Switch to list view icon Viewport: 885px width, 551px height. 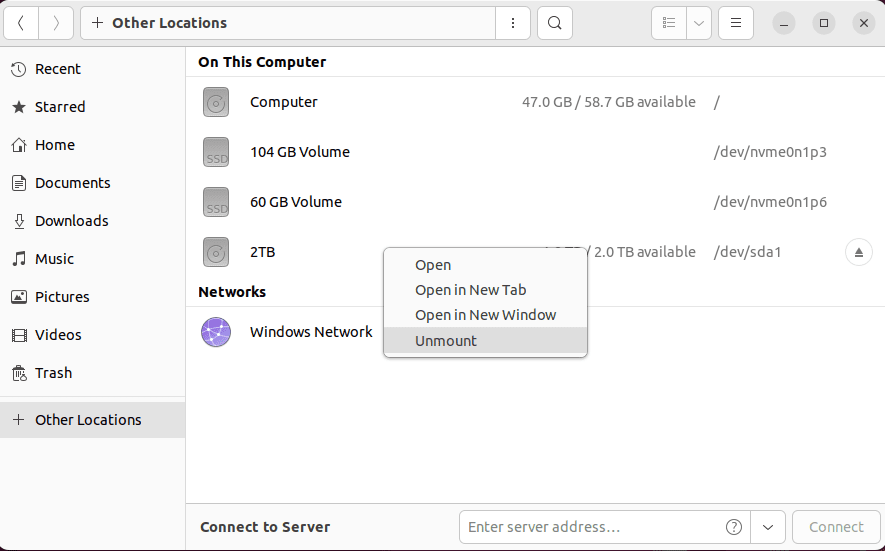[x=669, y=23]
